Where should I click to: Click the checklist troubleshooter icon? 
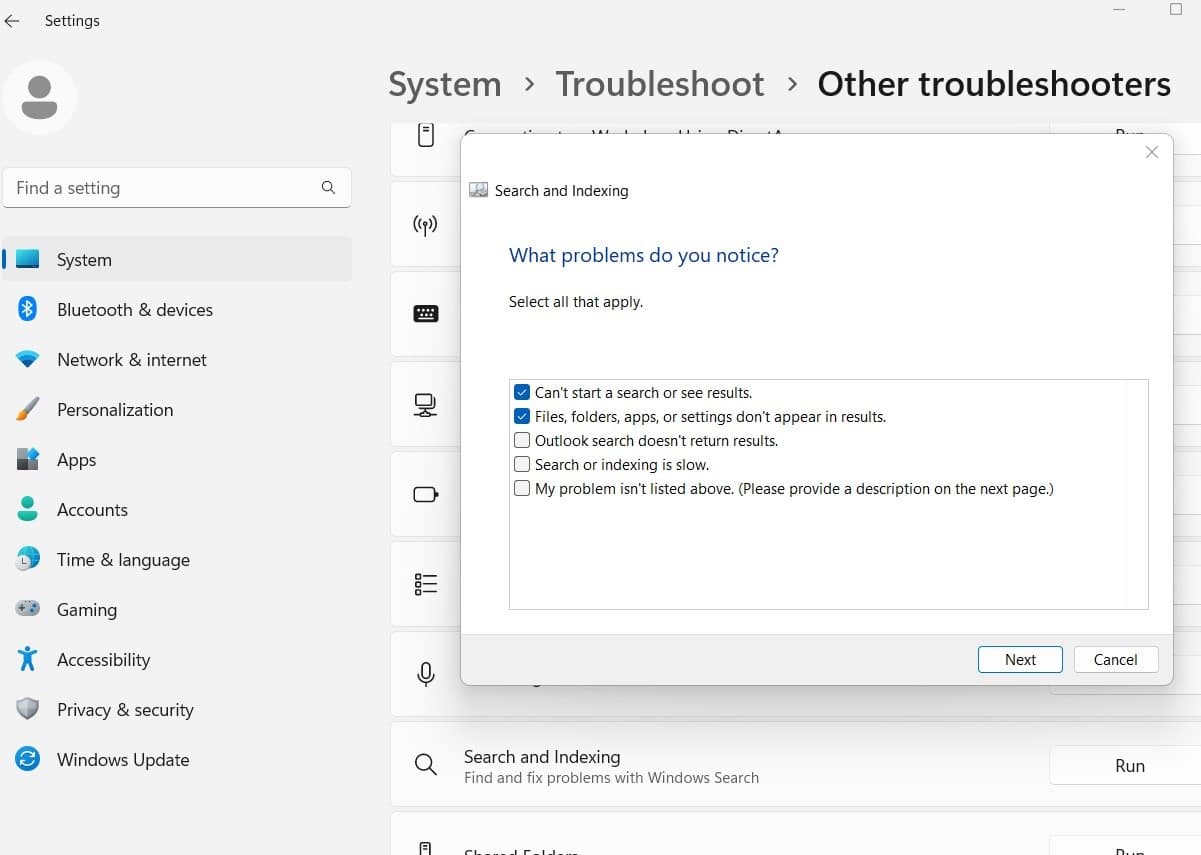coord(426,584)
